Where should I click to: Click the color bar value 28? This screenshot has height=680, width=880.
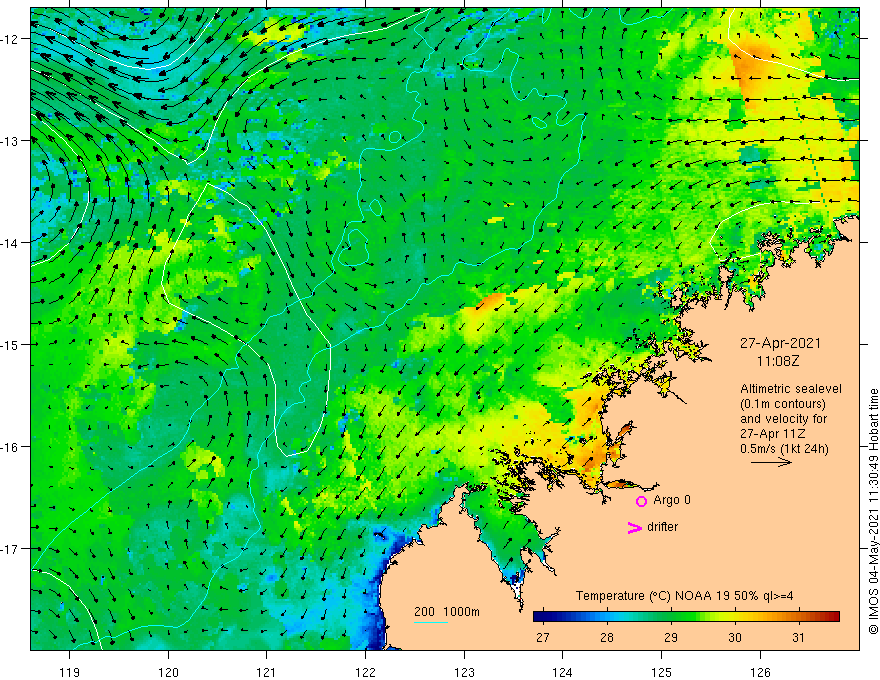[x=607, y=637]
